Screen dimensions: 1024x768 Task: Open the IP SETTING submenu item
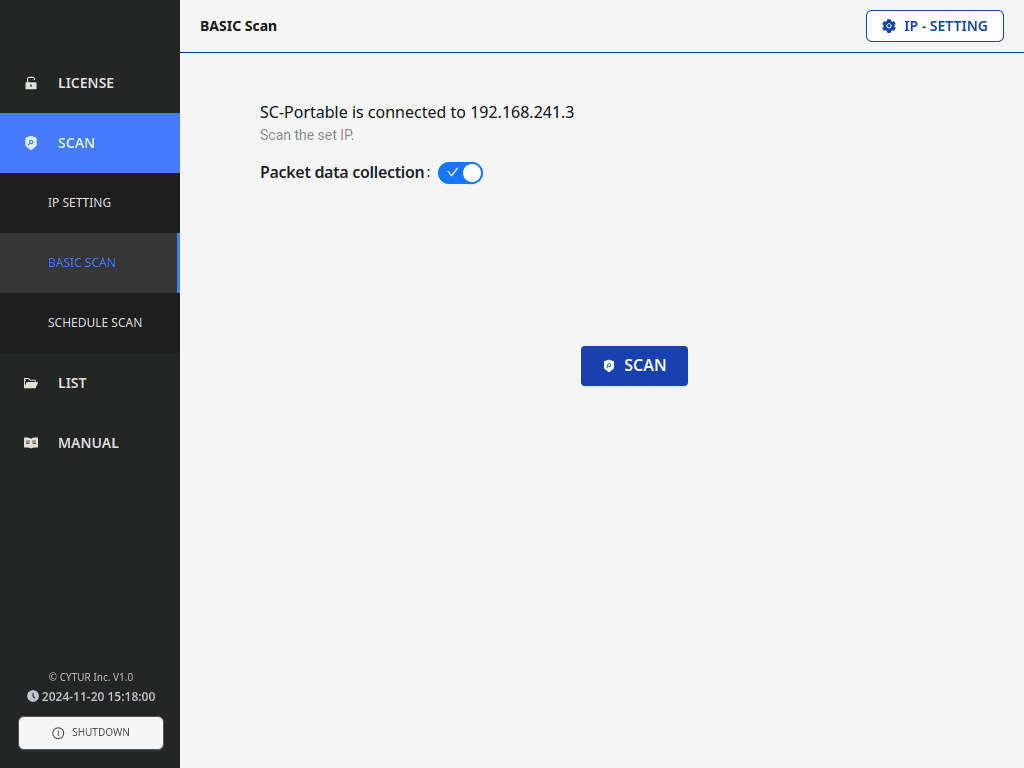click(x=80, y=203)
